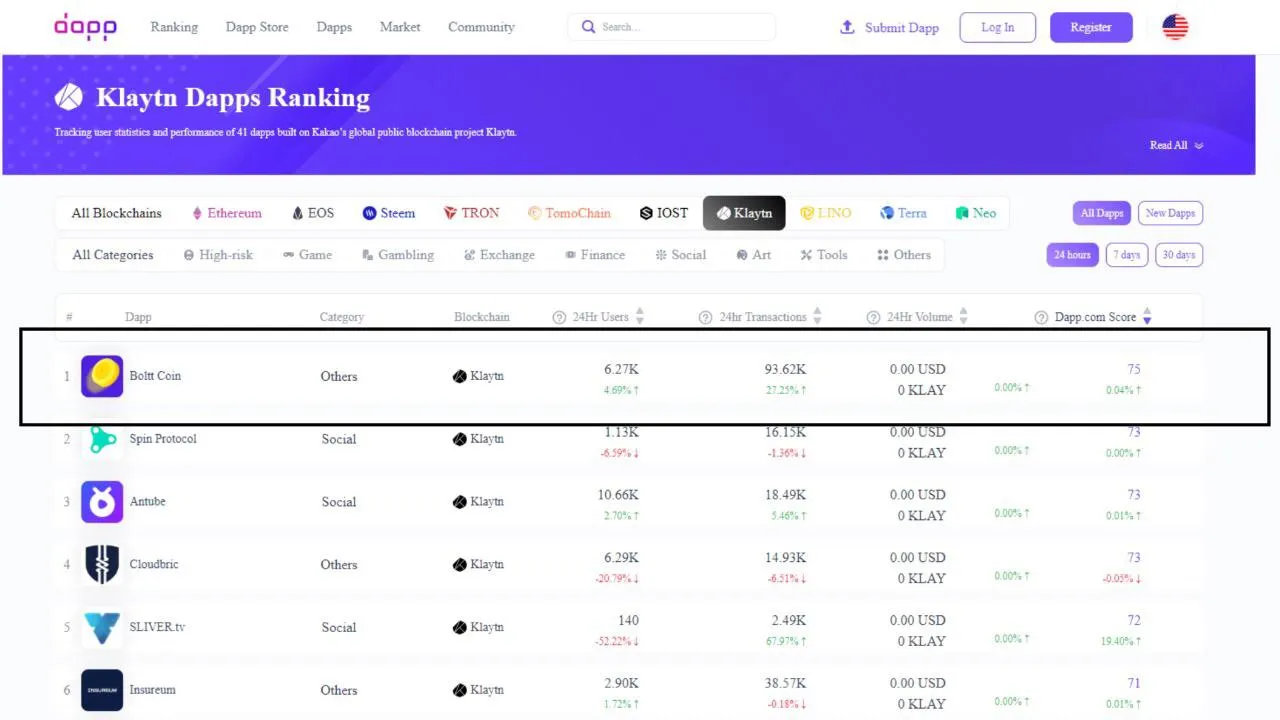Click Klaytn blockchain icon in Insureum row
This screenshot has height=720, width=1280.
[460, 690]
